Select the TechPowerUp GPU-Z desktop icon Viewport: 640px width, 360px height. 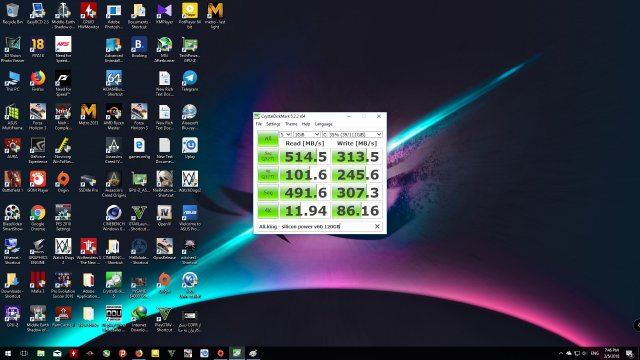tap(189, 50)
